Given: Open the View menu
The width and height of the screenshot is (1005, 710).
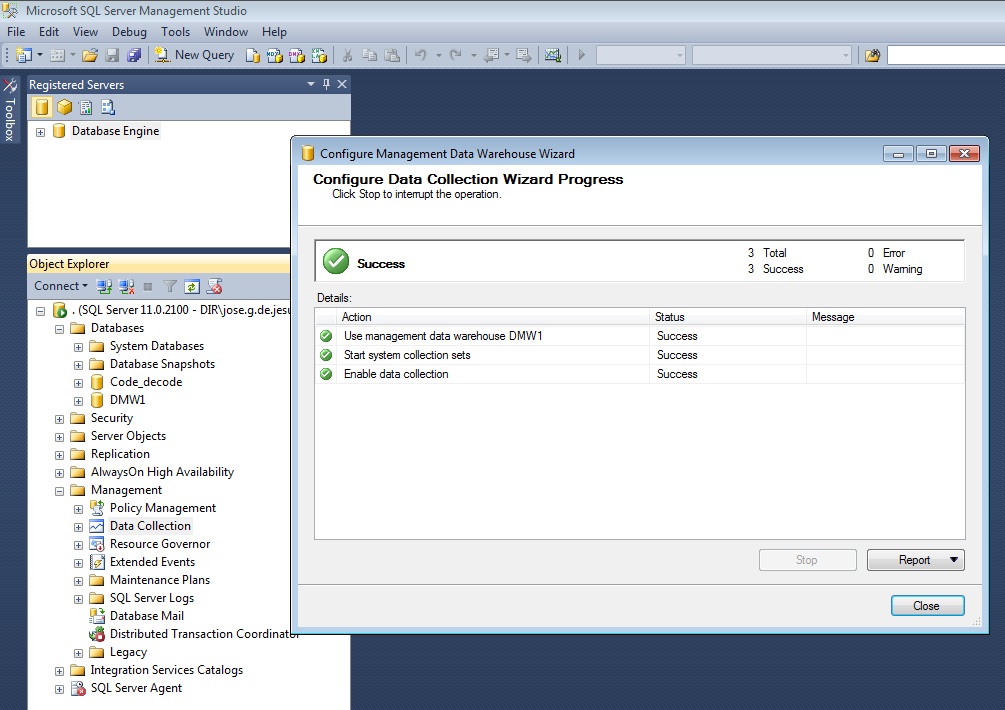Looking at the screenshot, I should [85, 31].
